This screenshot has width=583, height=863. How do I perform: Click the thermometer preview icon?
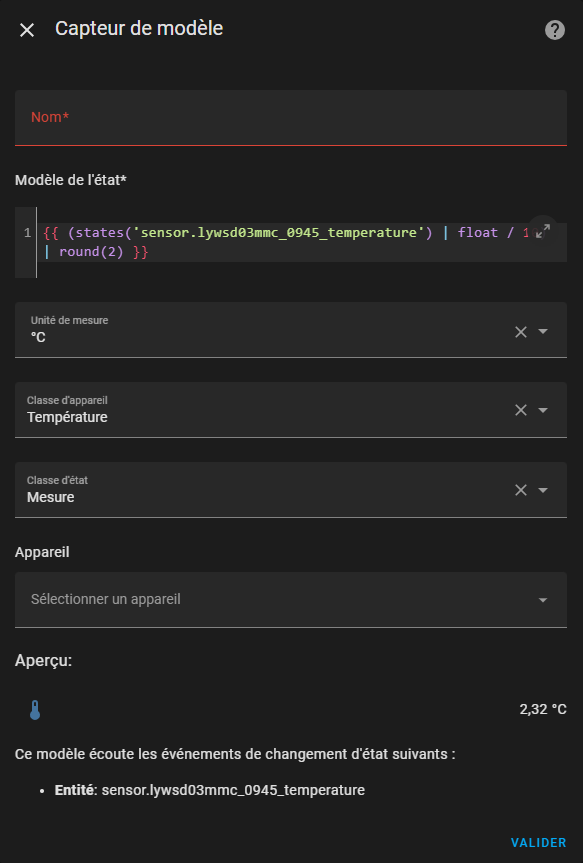click(x=35, y=710)
